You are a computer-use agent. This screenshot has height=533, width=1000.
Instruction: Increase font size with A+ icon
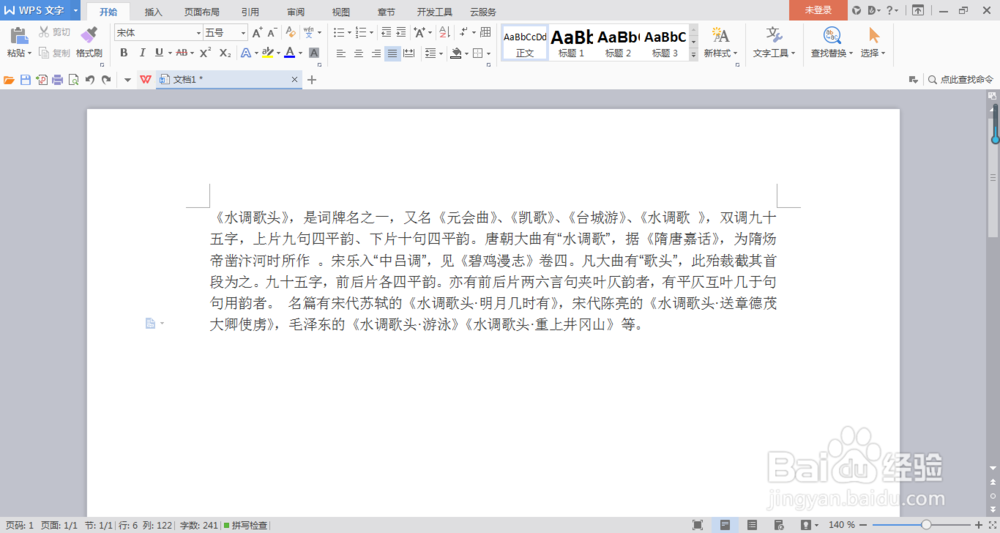(x=257, y=33)
